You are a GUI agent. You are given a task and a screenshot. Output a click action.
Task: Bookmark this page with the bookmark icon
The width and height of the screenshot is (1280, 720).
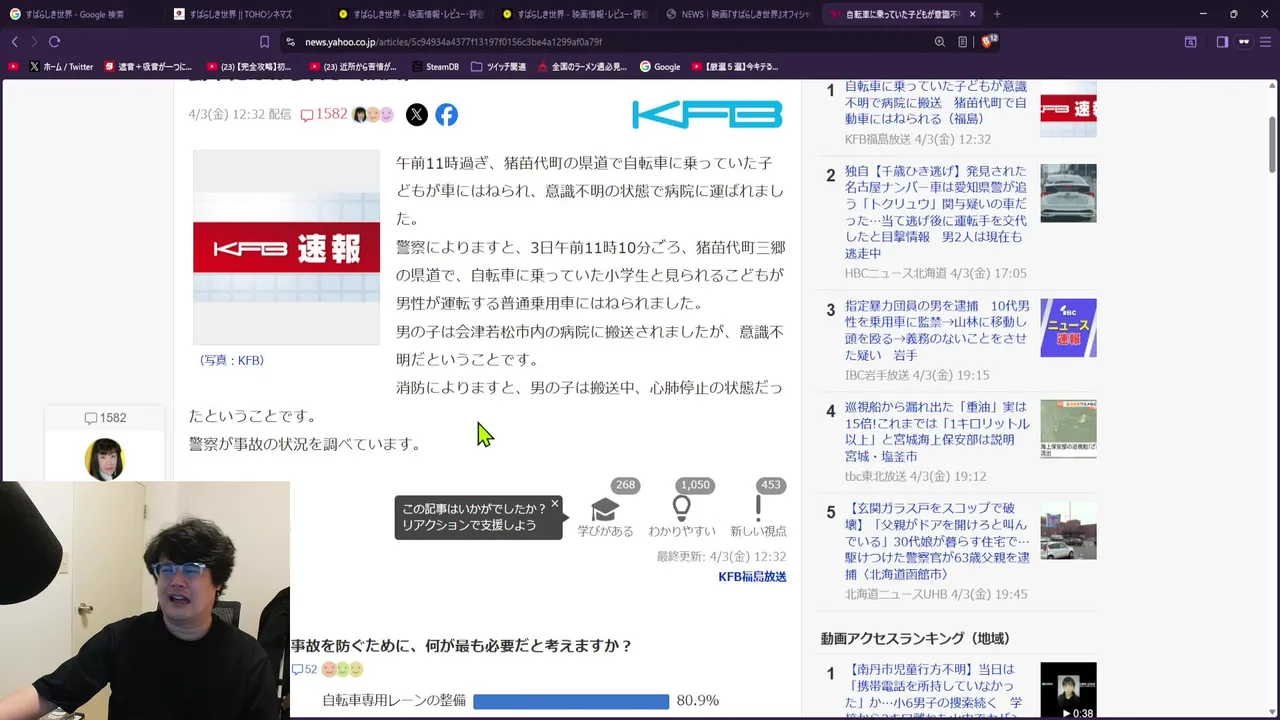264,42
